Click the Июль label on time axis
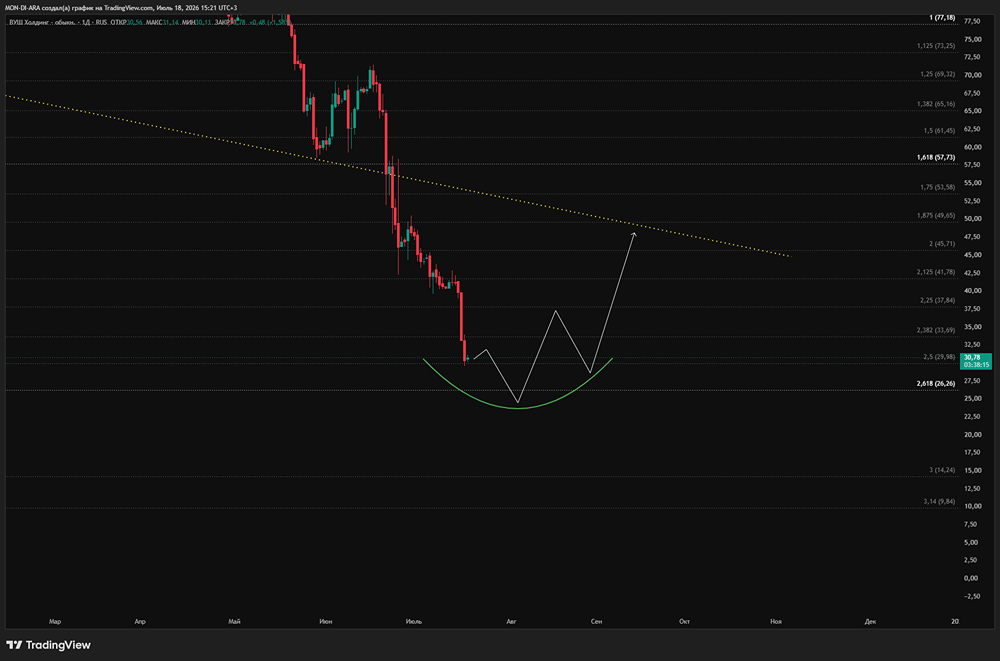This screenshot has width=1000, height=661. point(414,621)
